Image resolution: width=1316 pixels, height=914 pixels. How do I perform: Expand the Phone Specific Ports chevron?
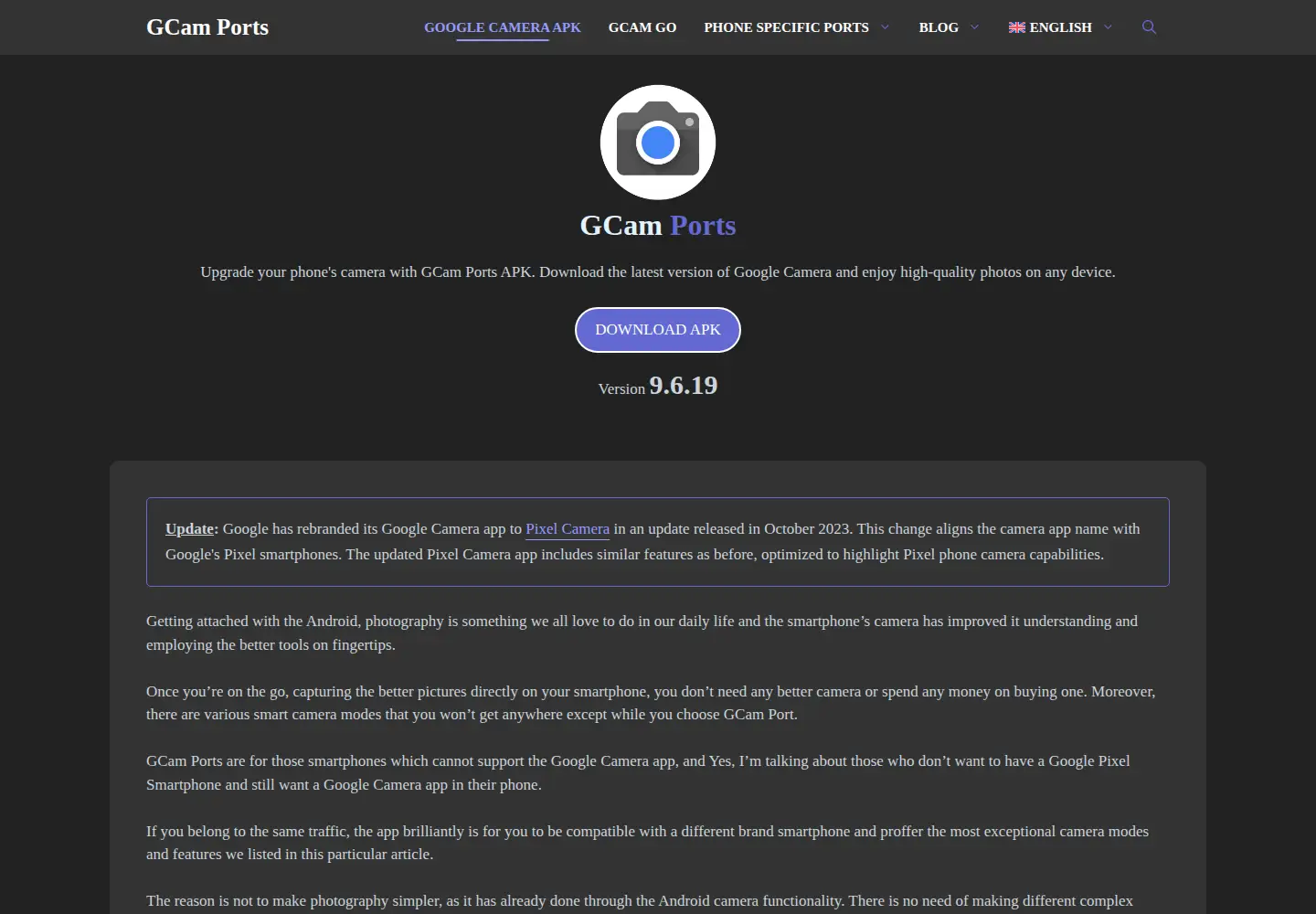click(x=885, y=27)
